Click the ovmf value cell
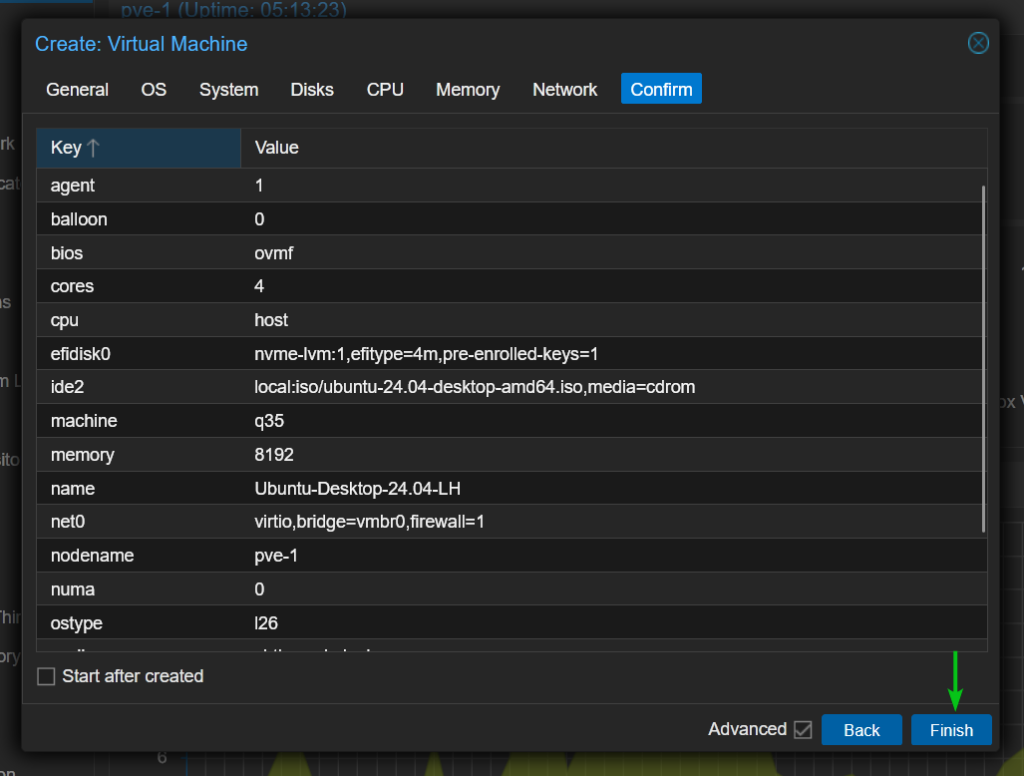 (x=274, y=253)
